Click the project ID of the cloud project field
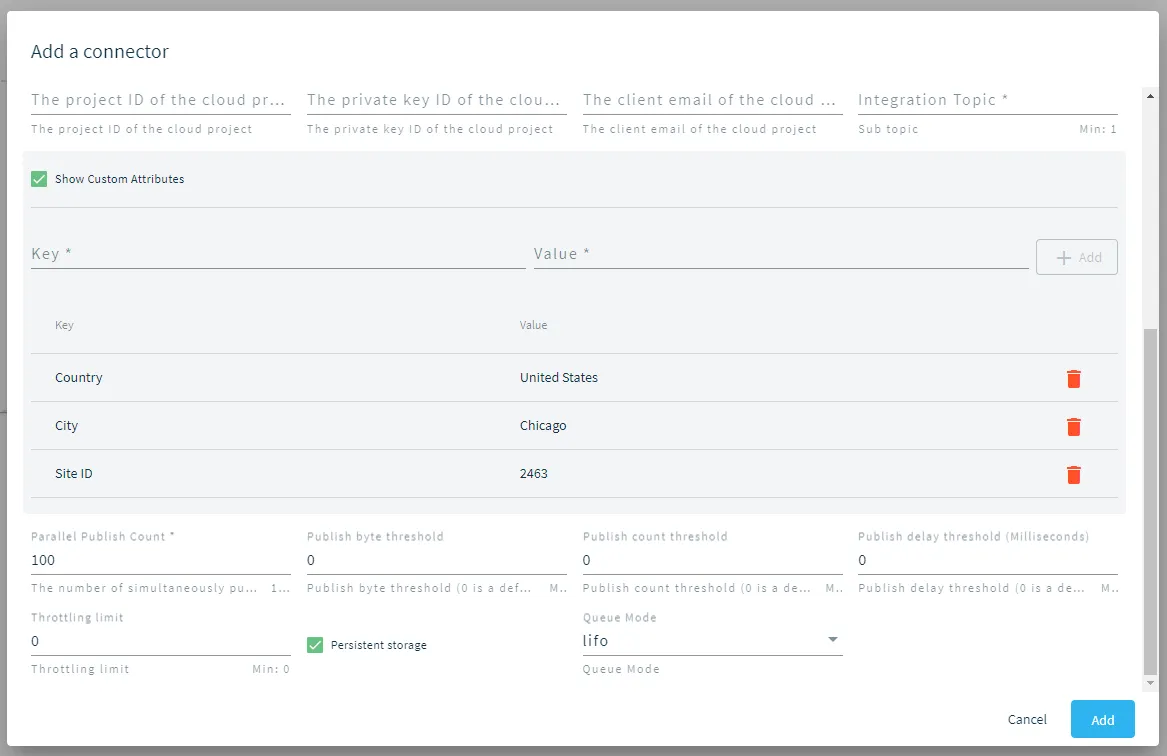Screen dimensions: 1167x756 click(161, 100)
